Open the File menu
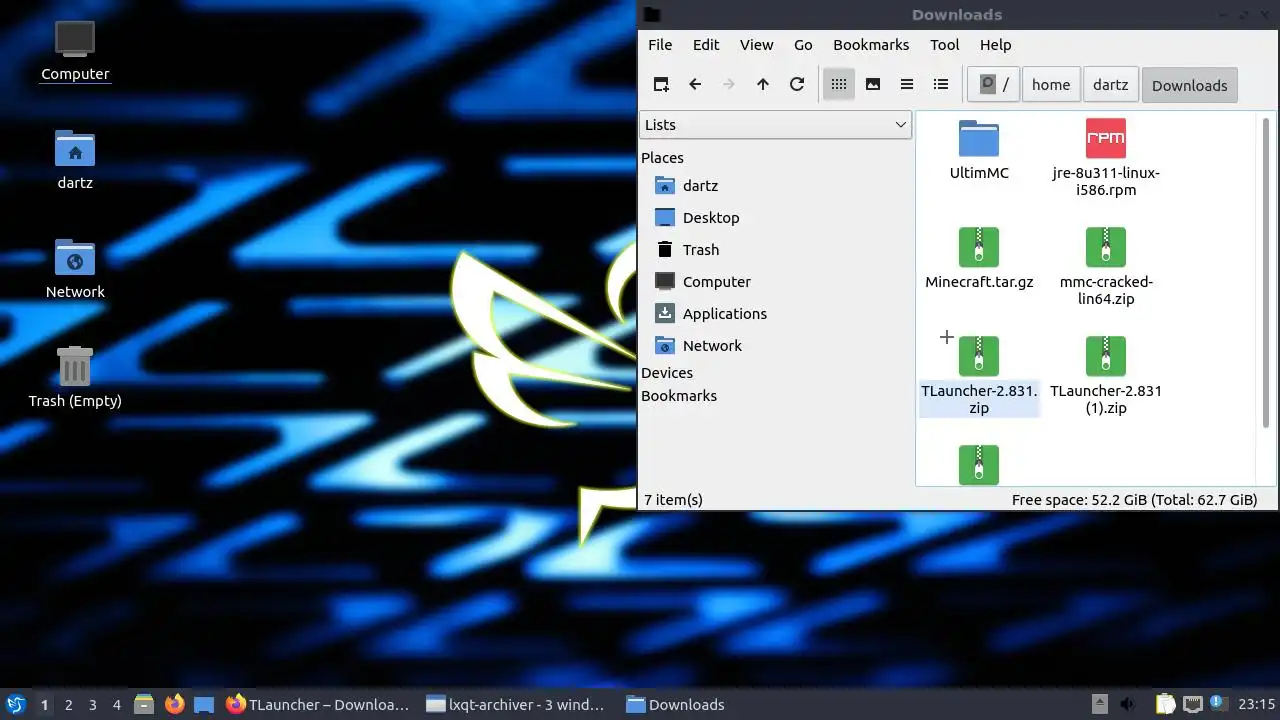Viewport: 1280px width, 720px height. coord(660,45)
